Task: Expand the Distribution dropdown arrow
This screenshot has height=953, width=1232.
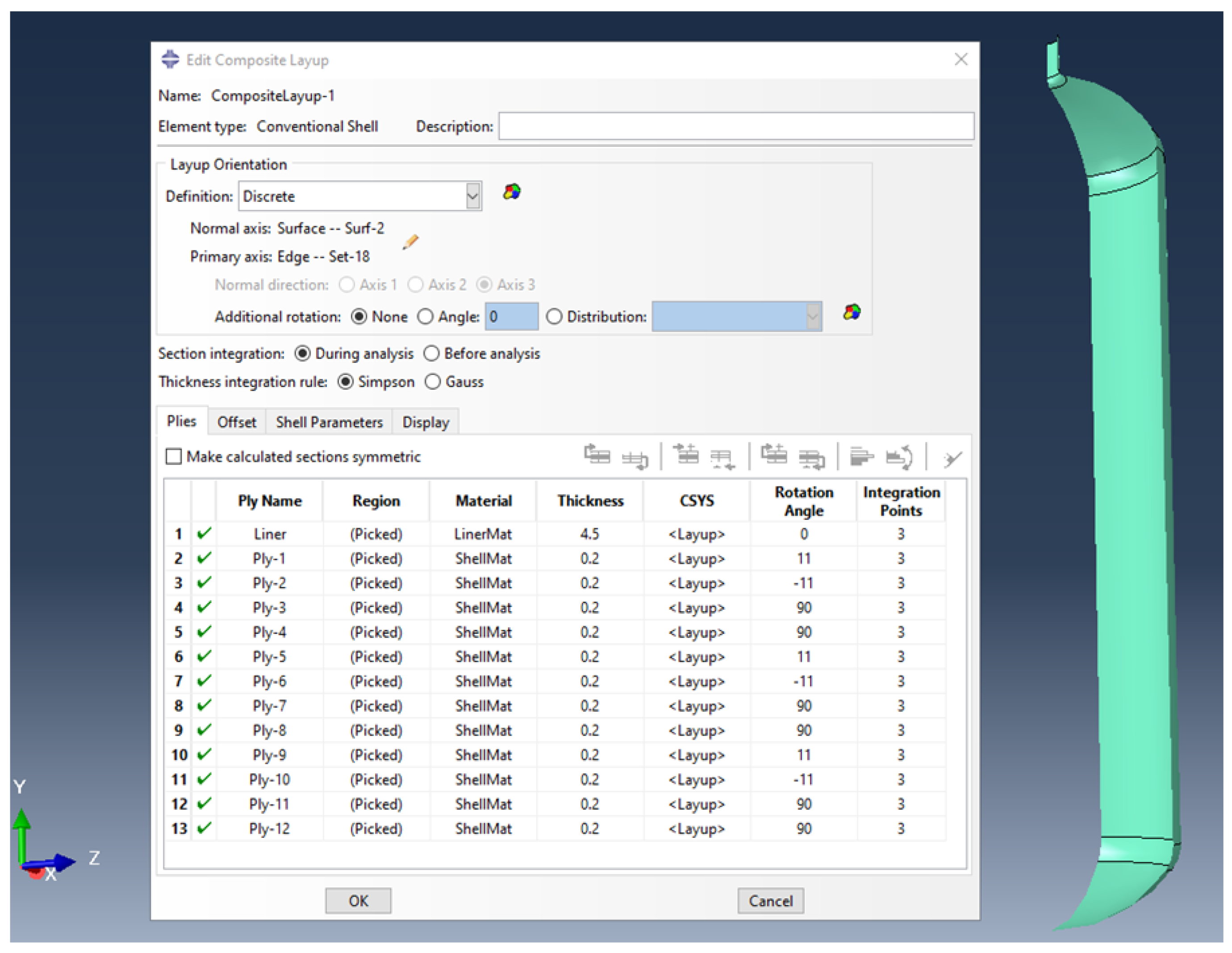Action: coord(812,317)
